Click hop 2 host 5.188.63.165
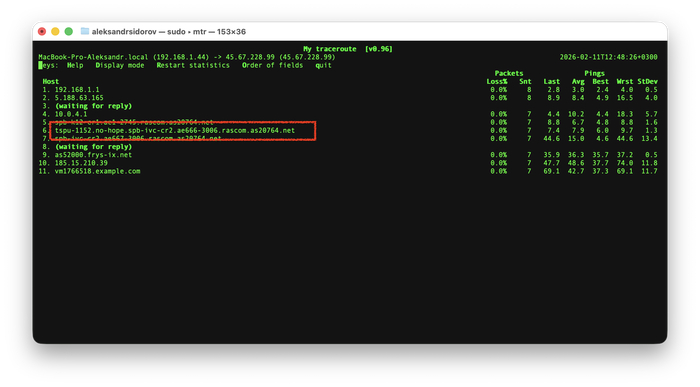 pyautogui.click(x=79, y=98)
